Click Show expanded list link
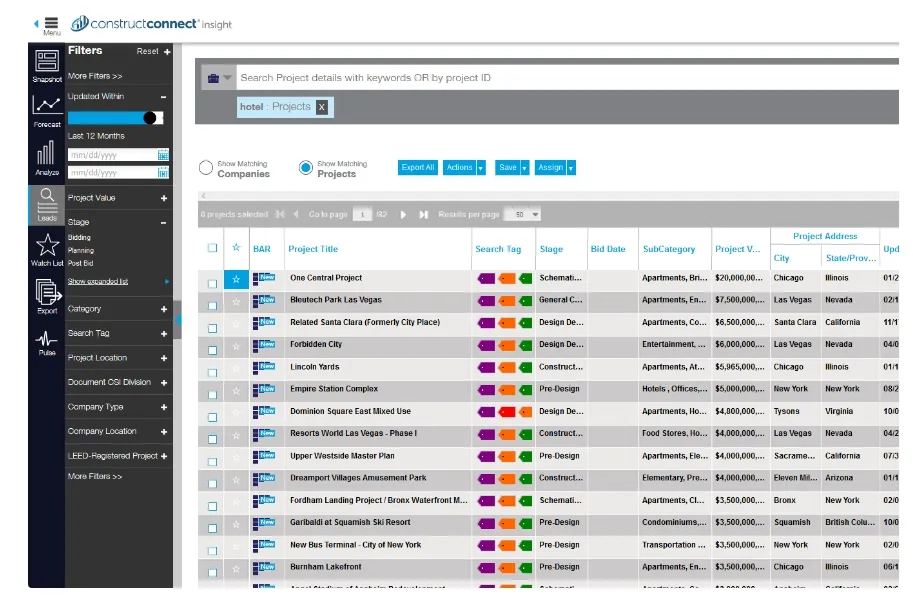This screenshot has height=598, width=913. (98, 281)
